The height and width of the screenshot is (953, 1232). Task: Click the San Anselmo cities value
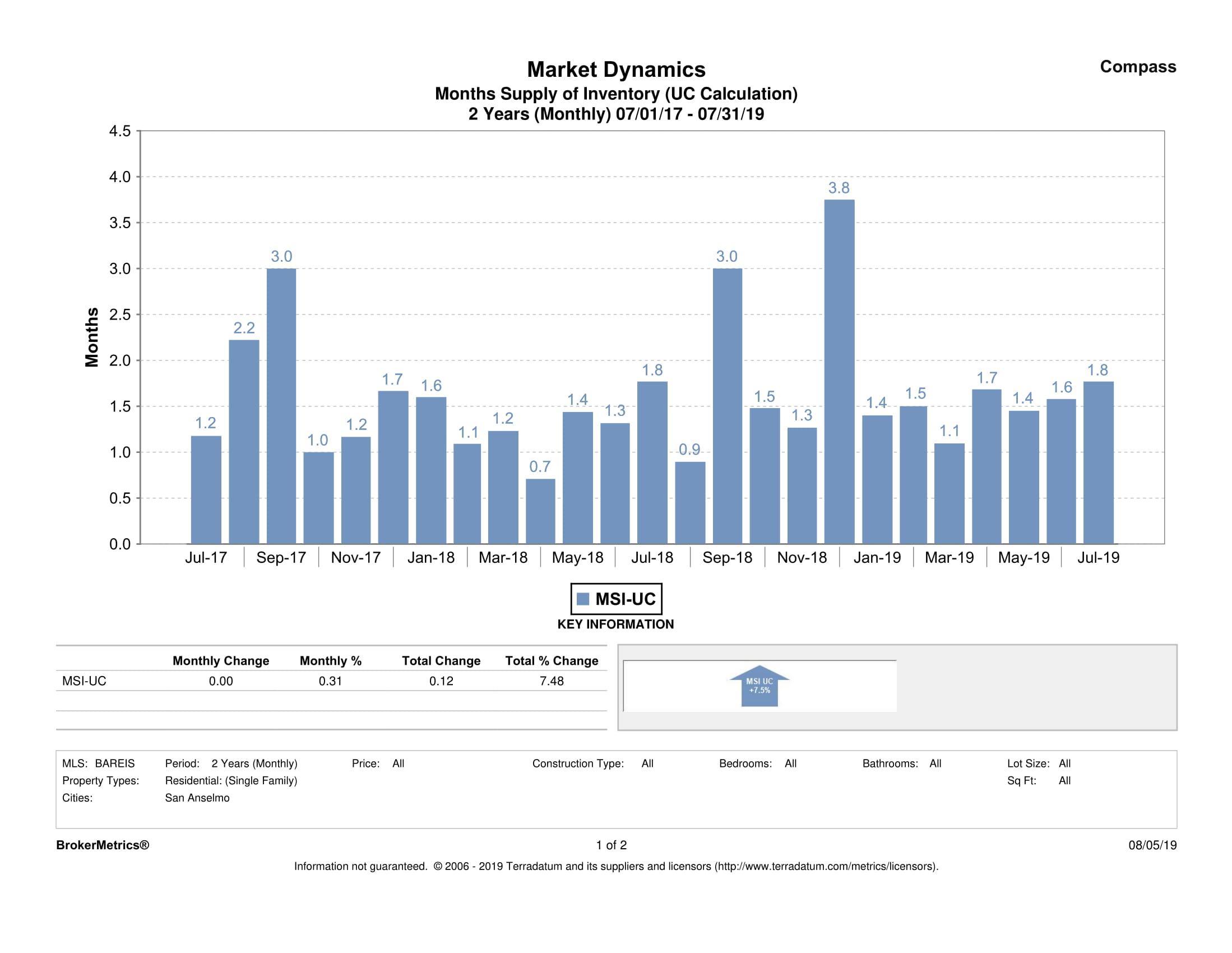pyautogui.click(x=197, y=798)
